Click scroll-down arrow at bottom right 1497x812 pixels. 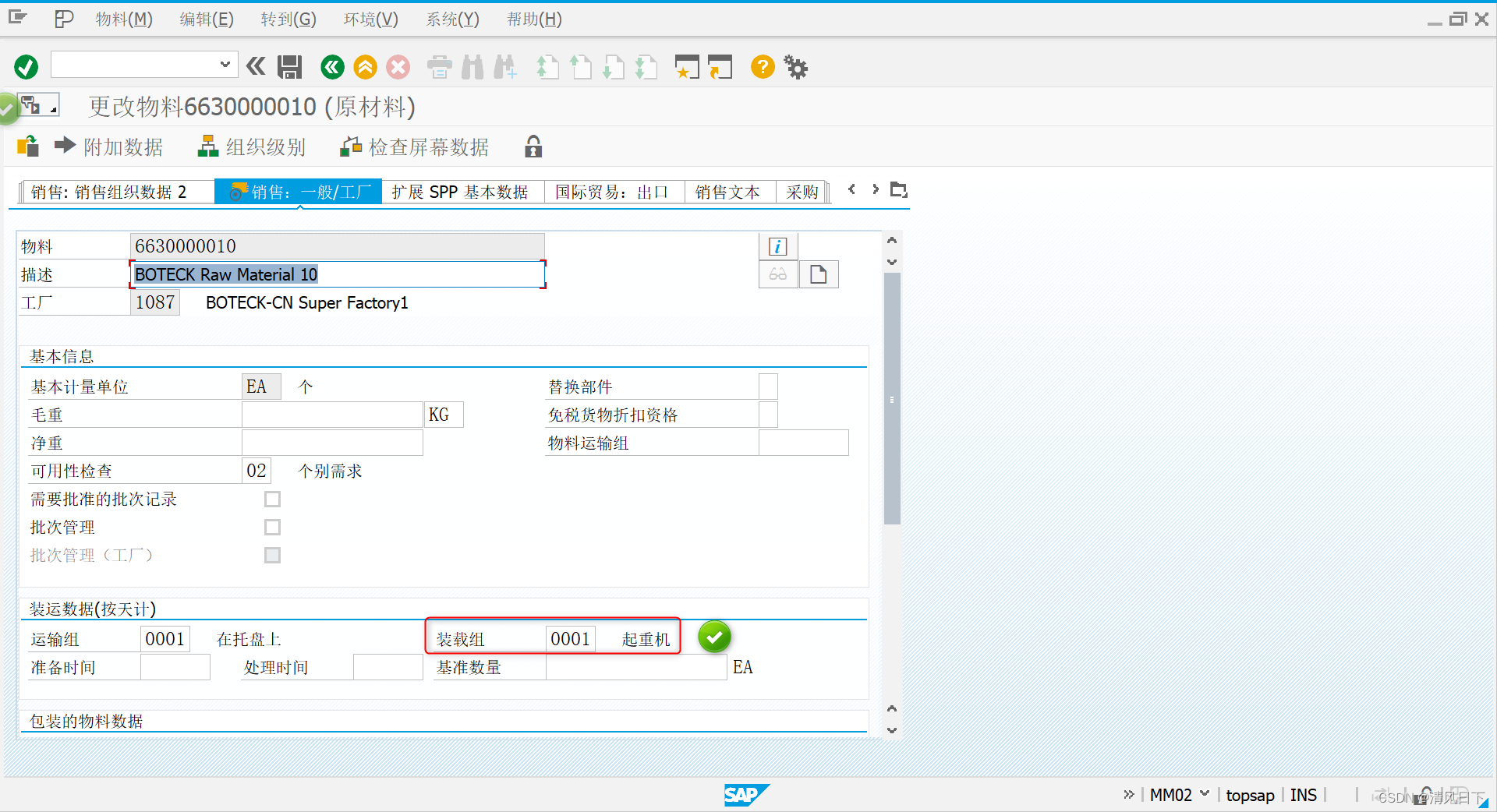892,730
